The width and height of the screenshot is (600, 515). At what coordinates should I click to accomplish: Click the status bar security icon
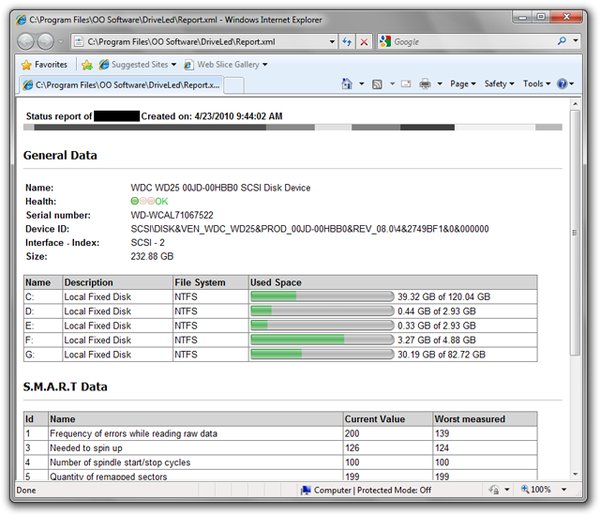pos(494,490)
